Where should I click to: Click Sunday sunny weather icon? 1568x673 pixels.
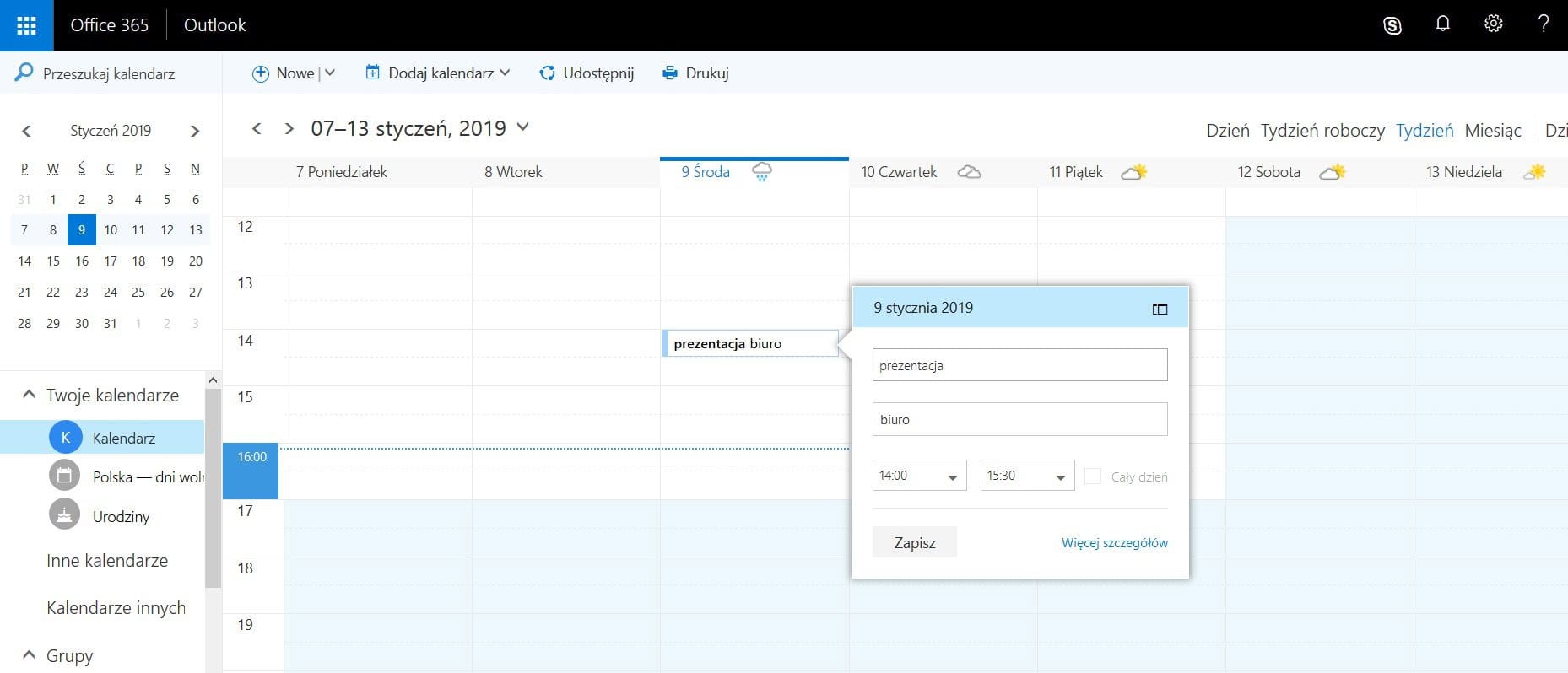pos(1535,172)
